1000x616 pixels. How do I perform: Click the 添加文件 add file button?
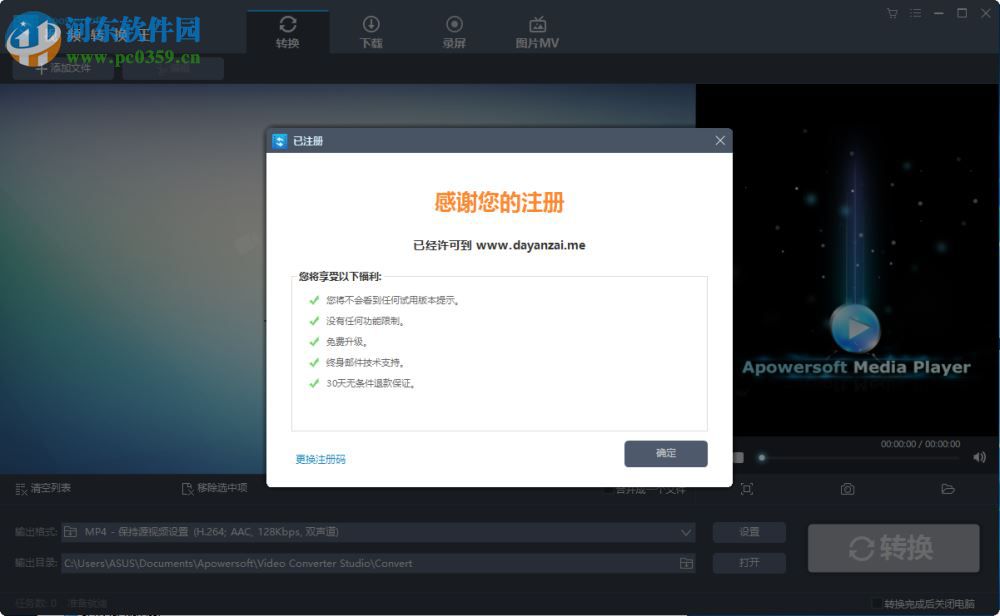(62, 68)
